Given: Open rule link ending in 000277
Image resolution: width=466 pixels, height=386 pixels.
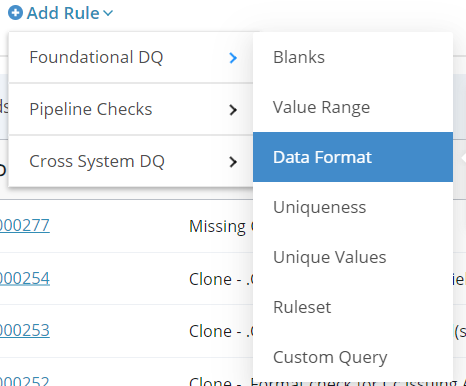Looking at the screenshot, I should click(x=25, y=225).
